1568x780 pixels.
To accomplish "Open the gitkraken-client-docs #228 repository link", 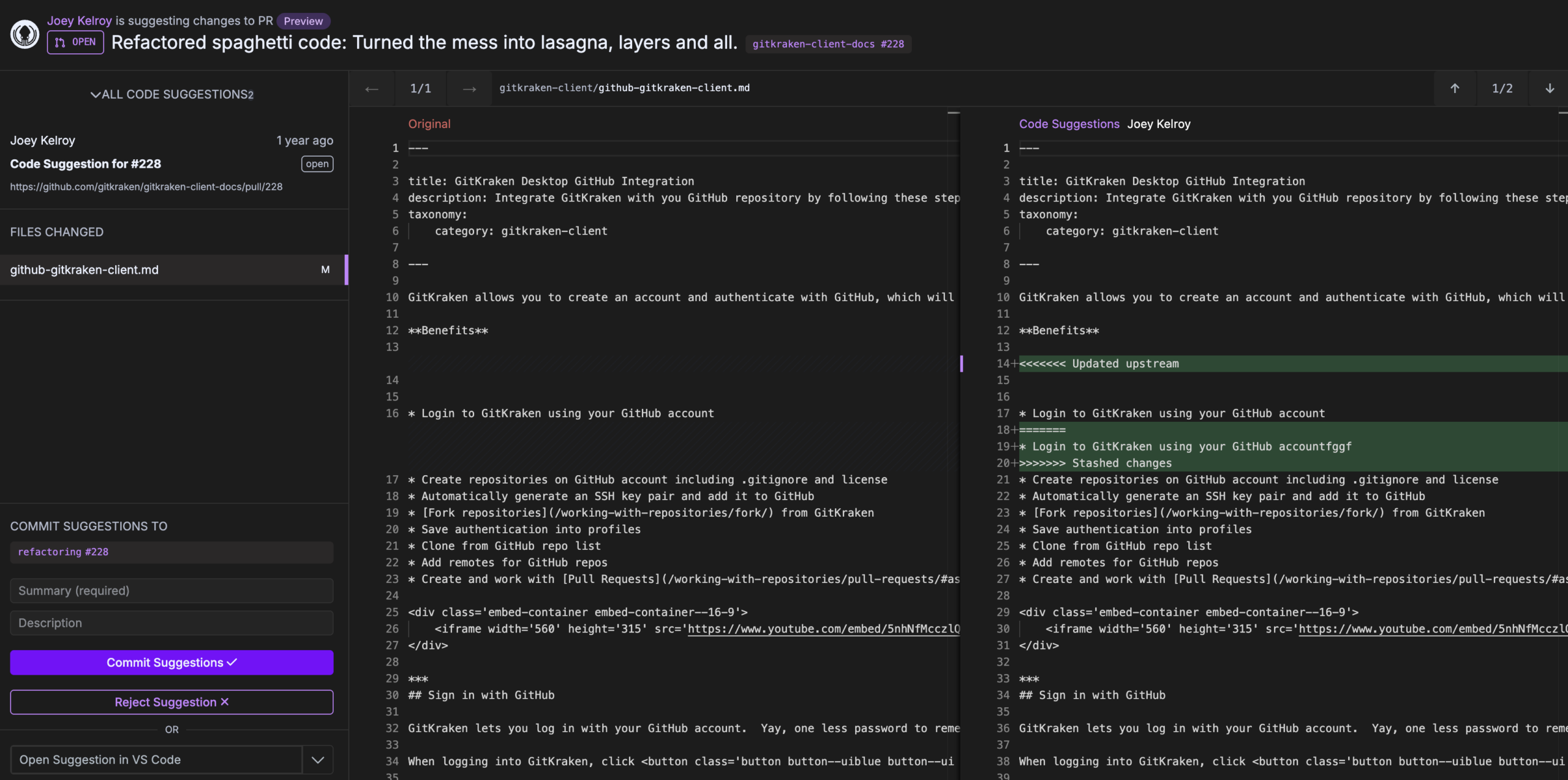I will pyautogui.click(x=828, y=43).
